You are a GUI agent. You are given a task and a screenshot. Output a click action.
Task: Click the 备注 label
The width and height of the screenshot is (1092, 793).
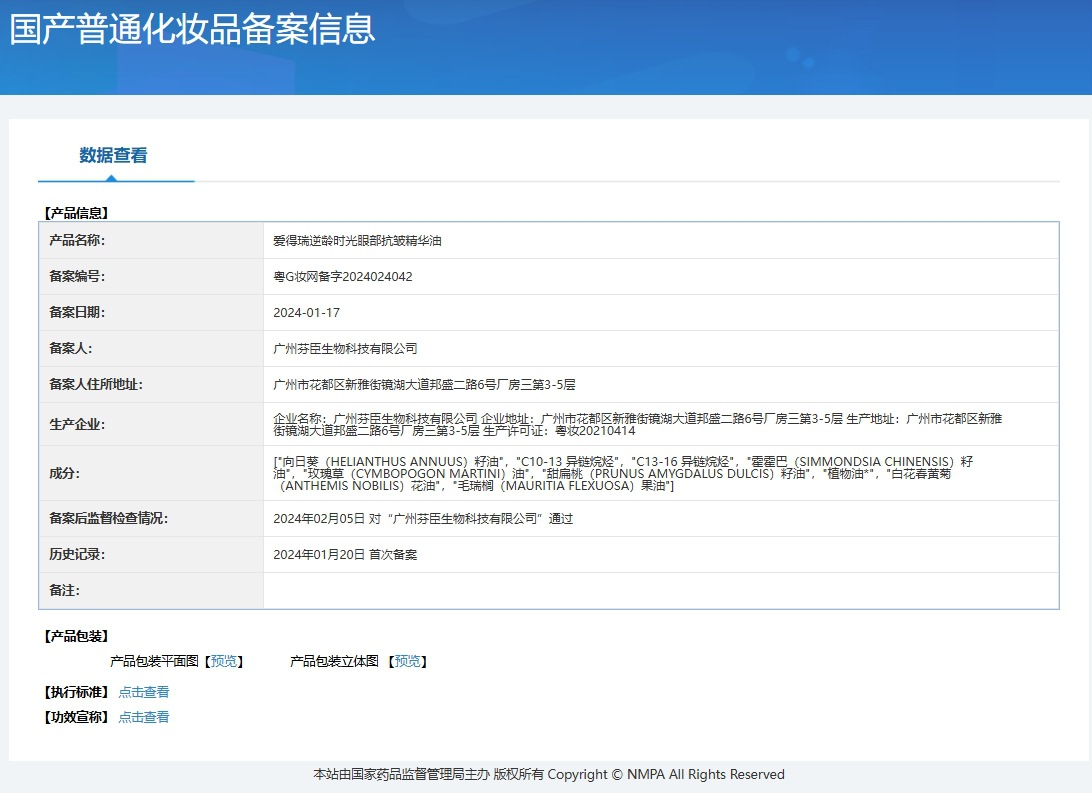tap(64, 590)
